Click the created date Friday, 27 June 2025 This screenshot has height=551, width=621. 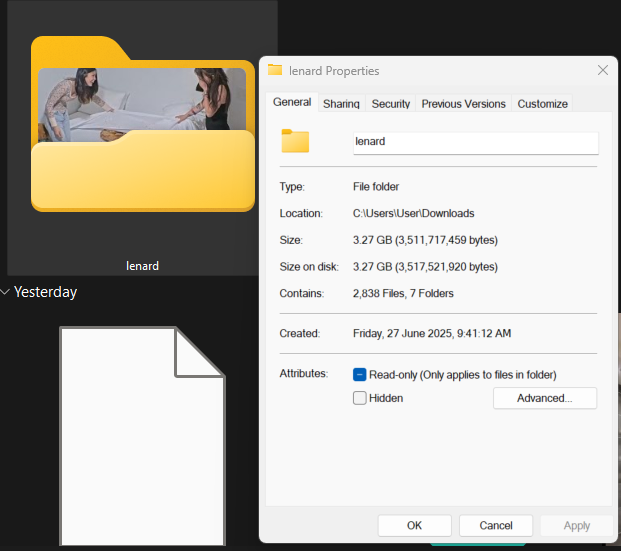tap(432, 334)
